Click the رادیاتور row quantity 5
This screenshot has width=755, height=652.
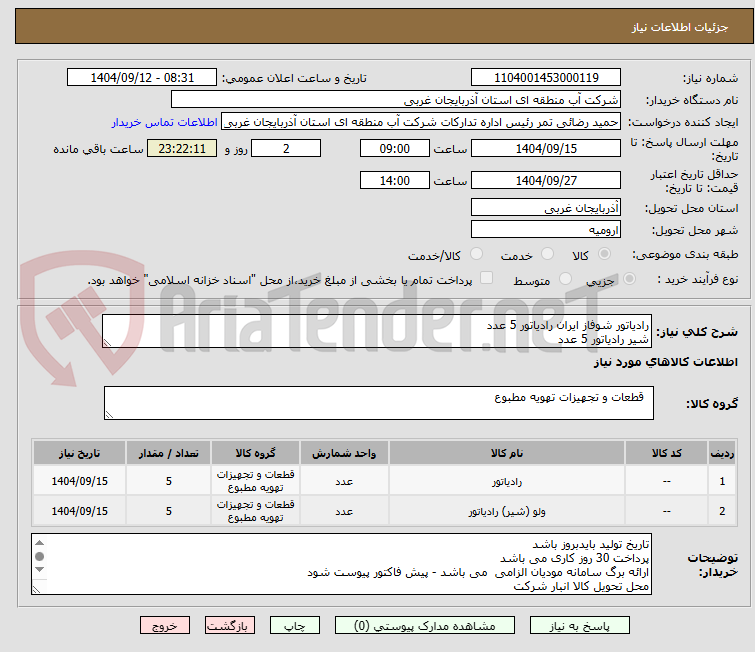tap(169, 481)
